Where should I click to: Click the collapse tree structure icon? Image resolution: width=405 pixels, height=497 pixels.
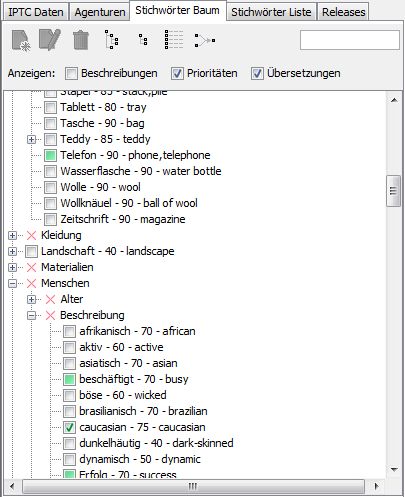[x=143, y=40]
